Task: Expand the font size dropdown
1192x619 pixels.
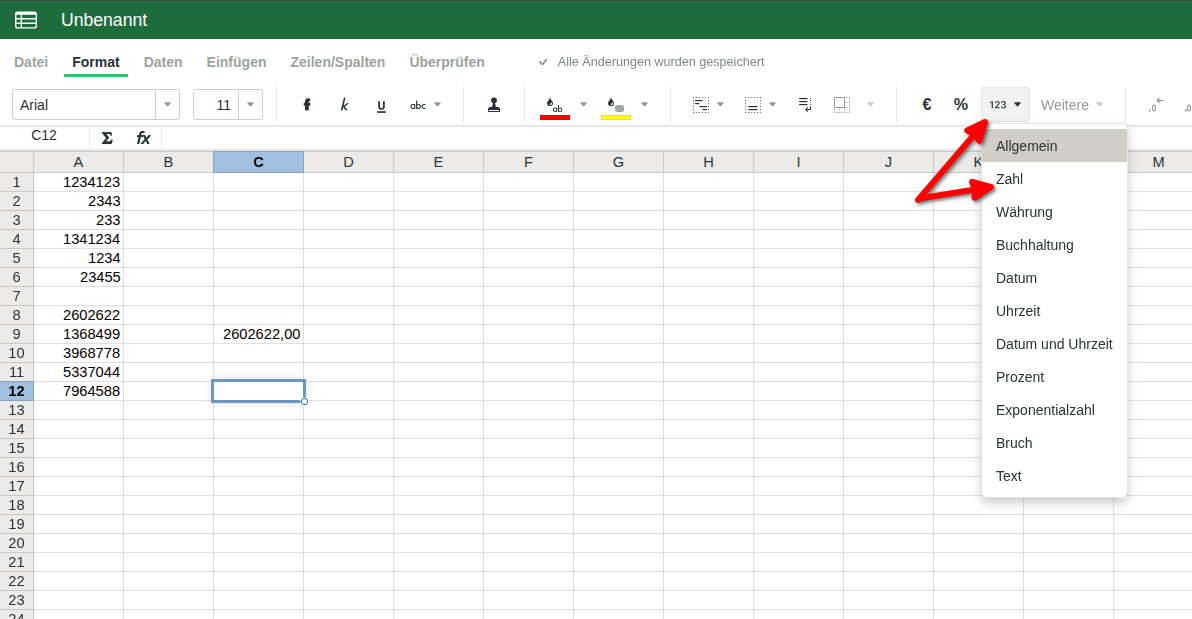Action: pos(250,105)
